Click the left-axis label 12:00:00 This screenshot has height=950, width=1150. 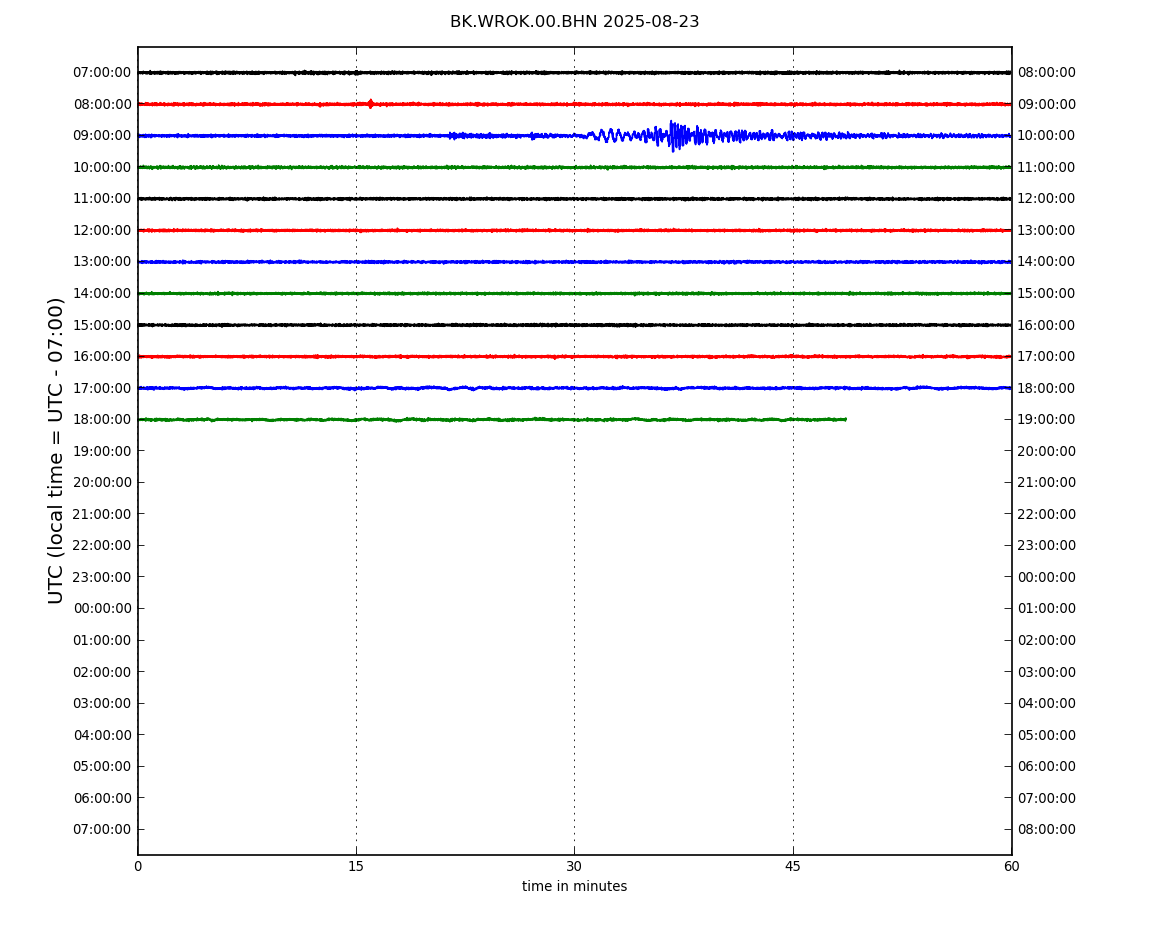coord(103,230)
